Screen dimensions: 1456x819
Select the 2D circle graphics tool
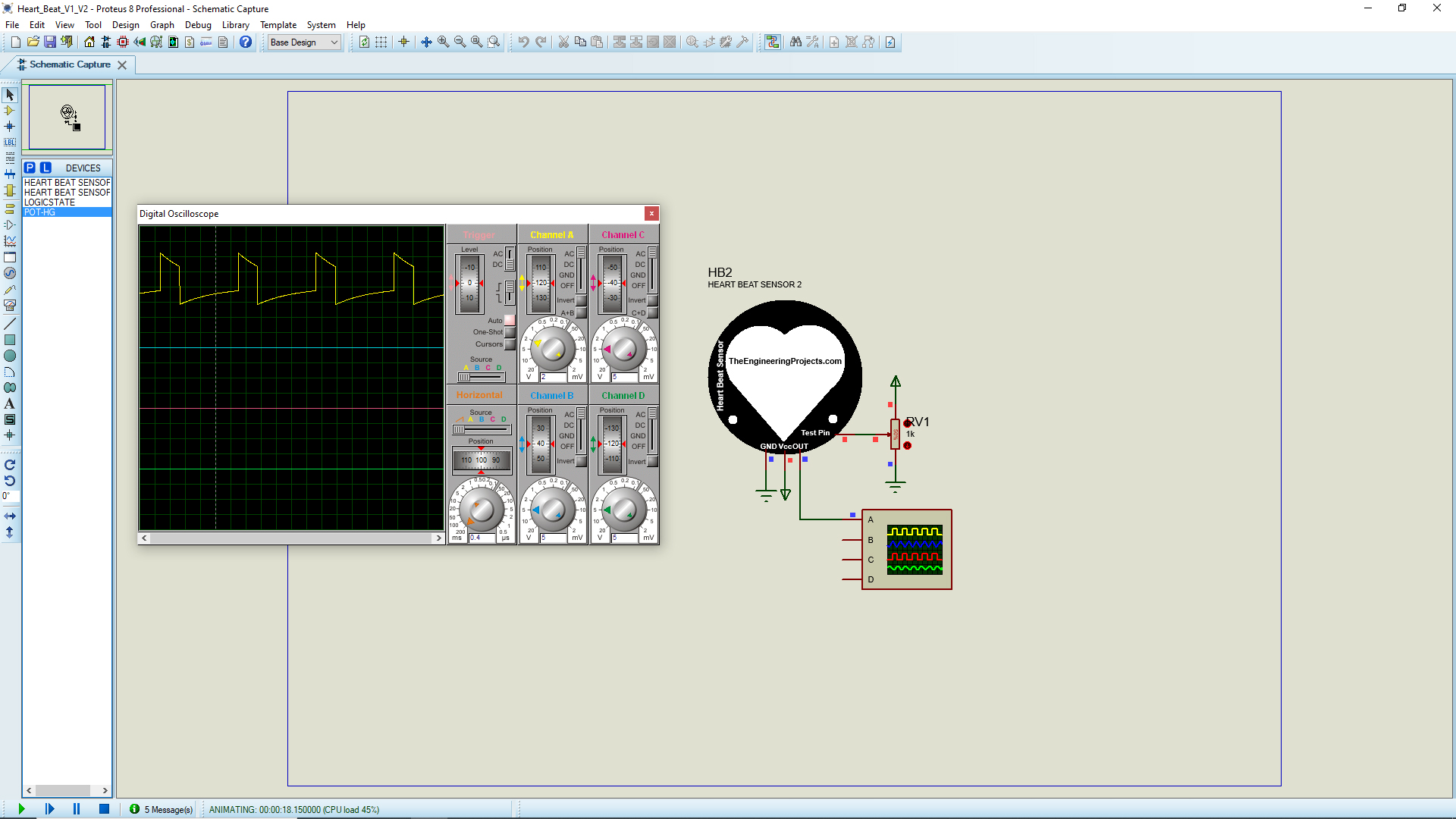tap(10, 356)
